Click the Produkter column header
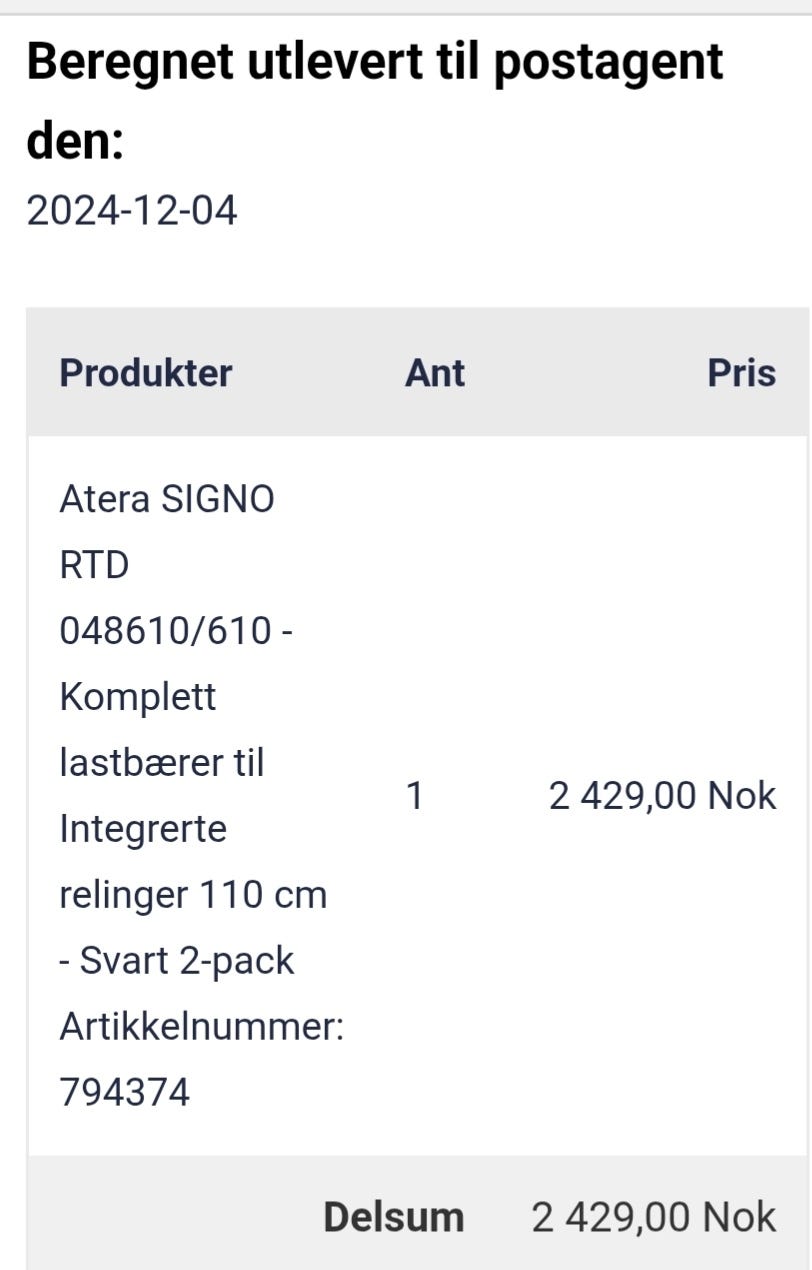812x1270 pixels. click(x=146, y=373)
